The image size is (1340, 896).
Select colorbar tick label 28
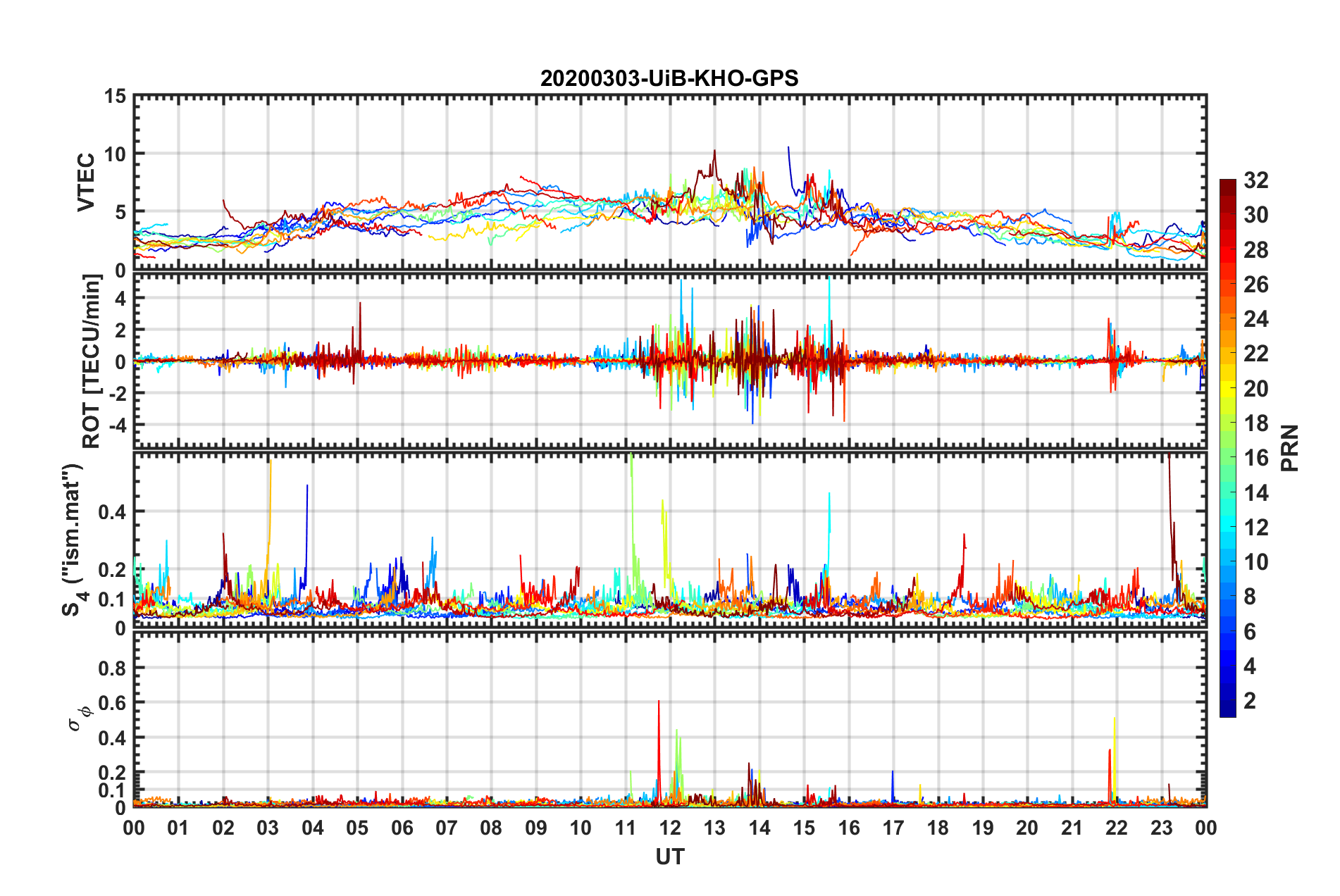click(1255, 250)
